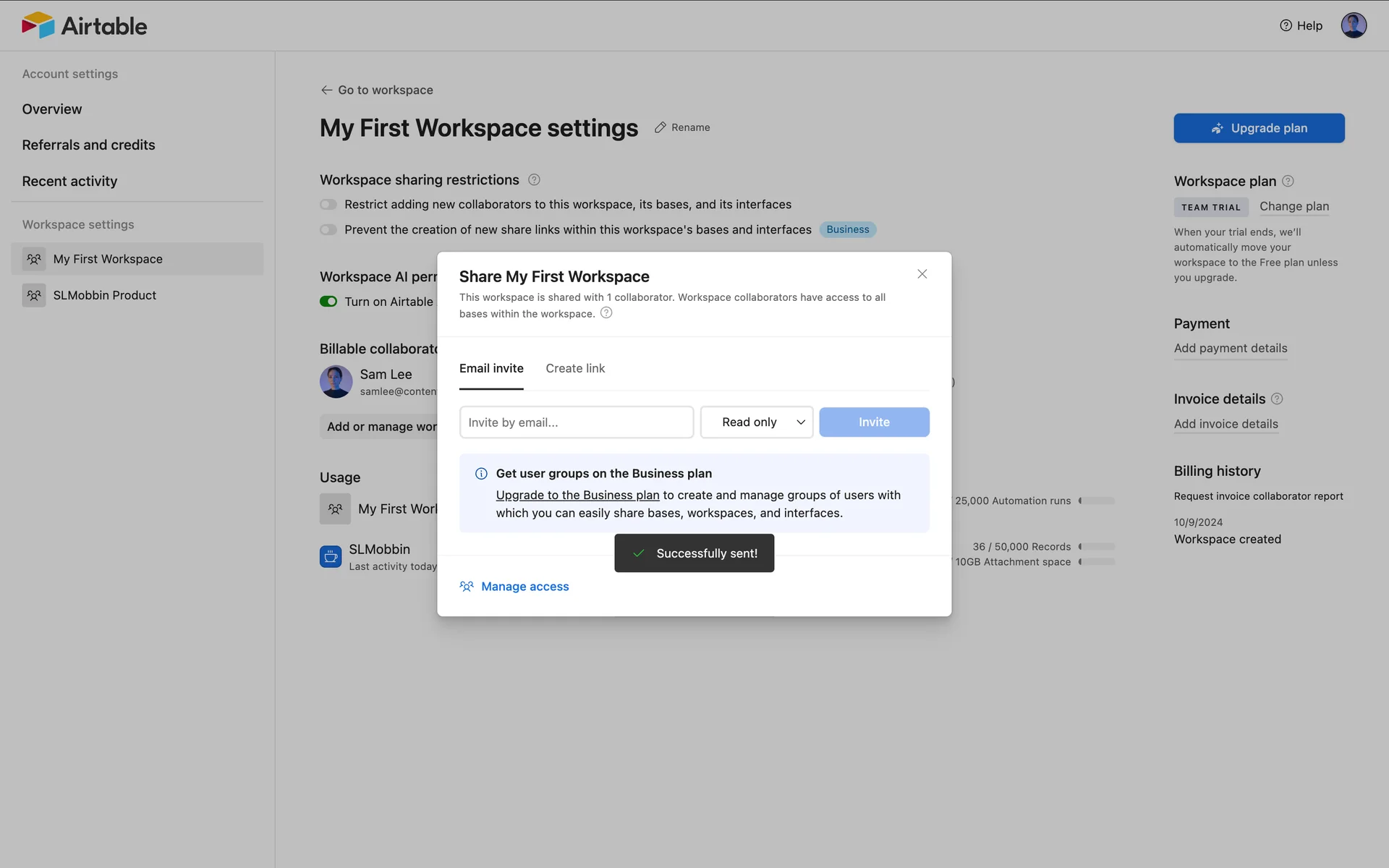
Task: Select SLMobbin Product workspace in sidebar
Action: coord(104,295)
